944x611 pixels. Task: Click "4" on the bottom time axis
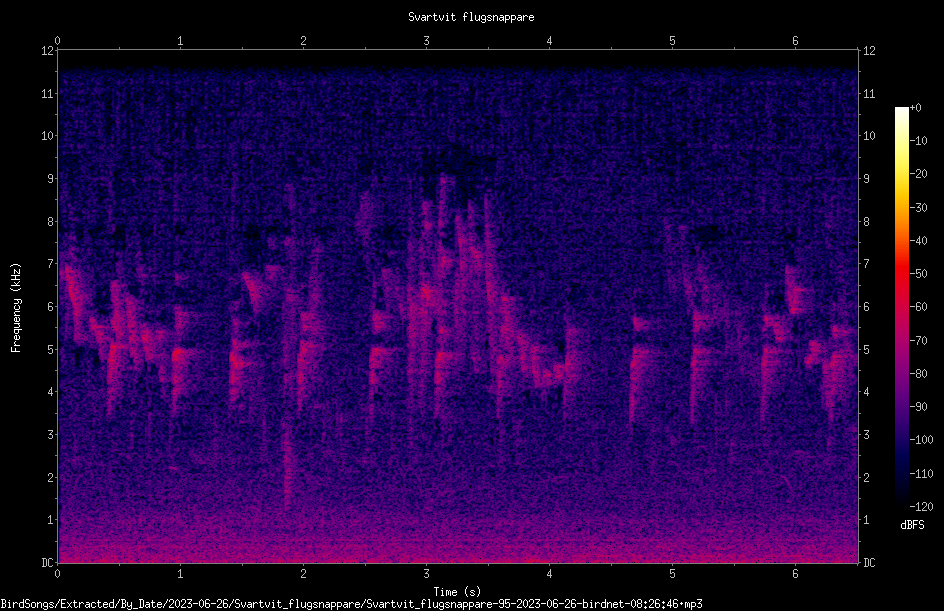[x=549, y=574]
